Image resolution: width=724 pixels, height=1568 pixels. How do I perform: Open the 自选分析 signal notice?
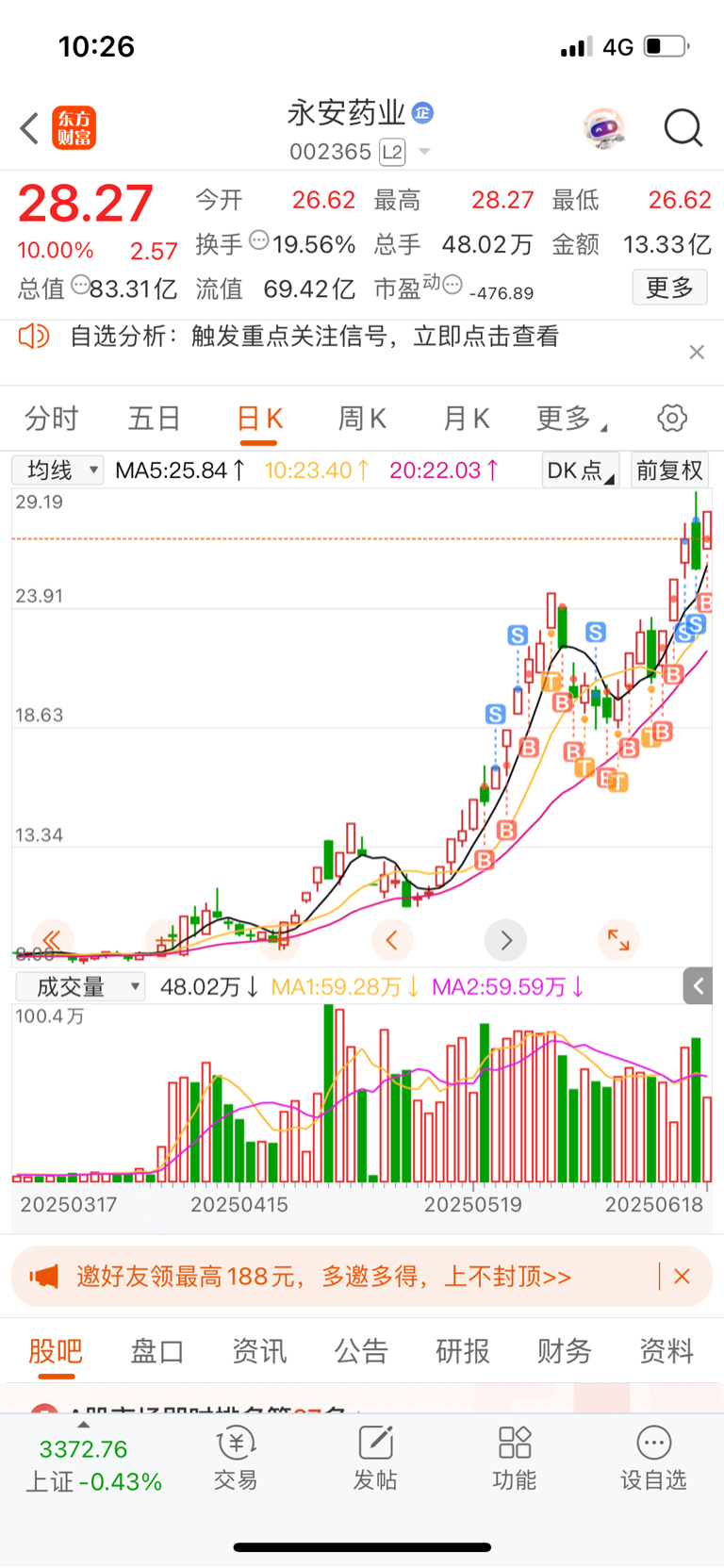click(315, 337)
